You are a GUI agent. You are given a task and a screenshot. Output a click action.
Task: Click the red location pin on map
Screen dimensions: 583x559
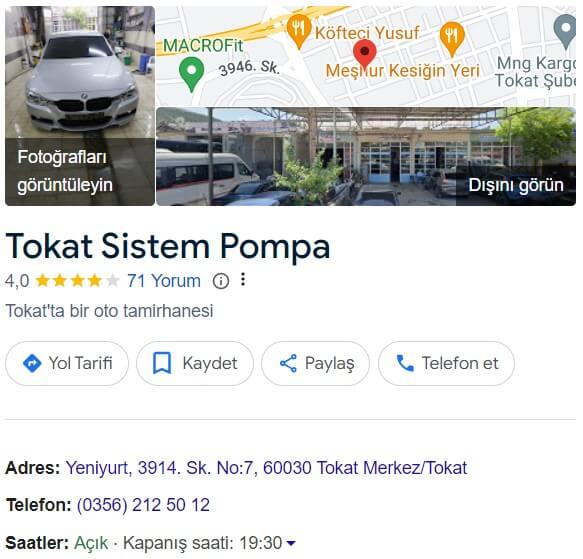coord(367,55)
